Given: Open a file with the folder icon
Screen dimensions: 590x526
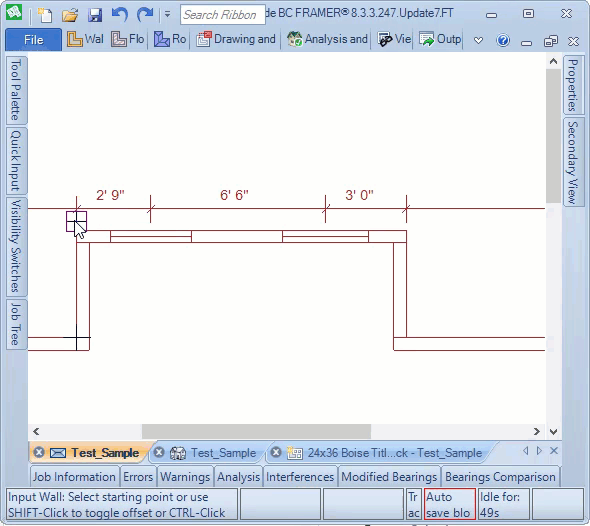Looking at the screenshot, I should point(70,15).
